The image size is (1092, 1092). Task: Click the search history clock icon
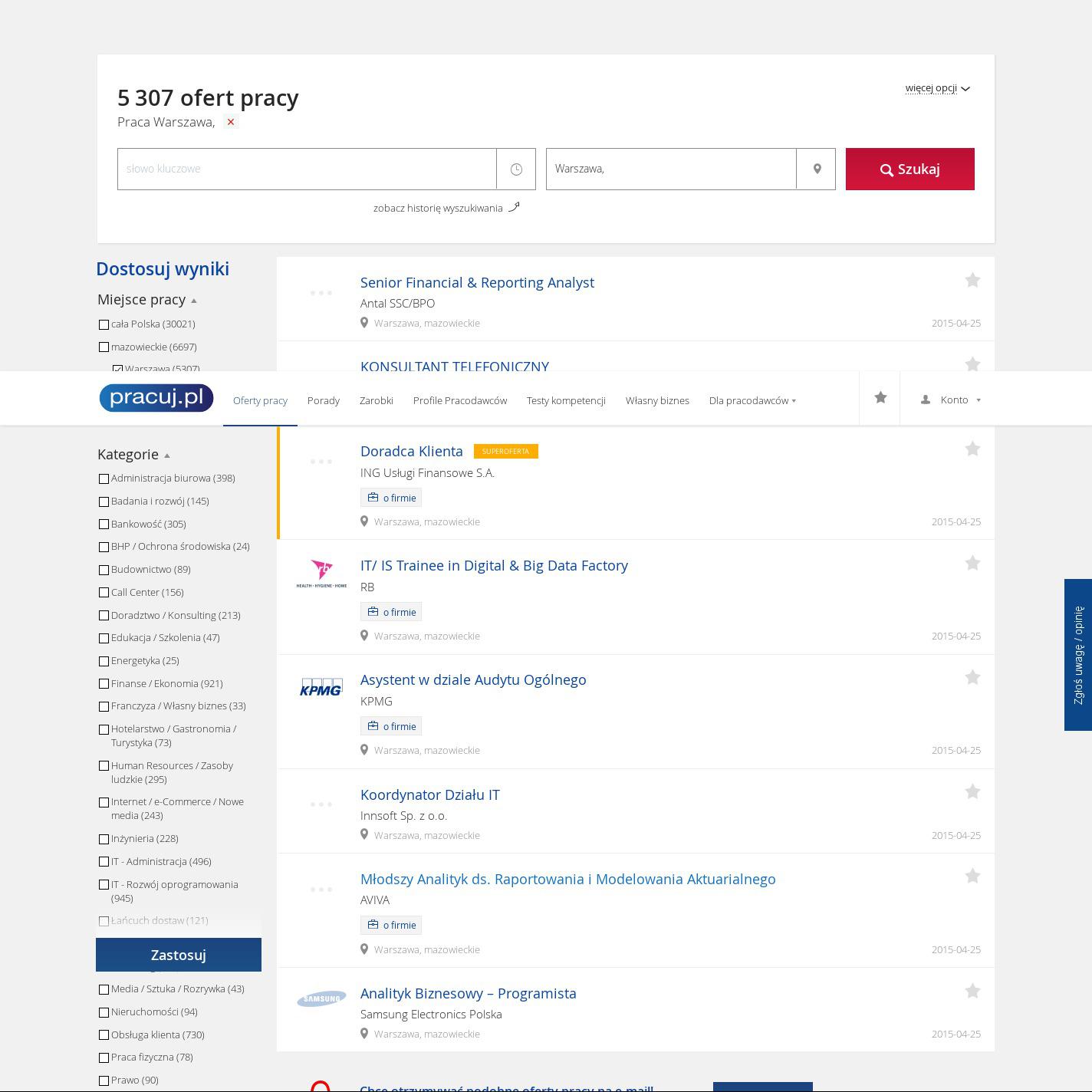click(x=516, y=169)
